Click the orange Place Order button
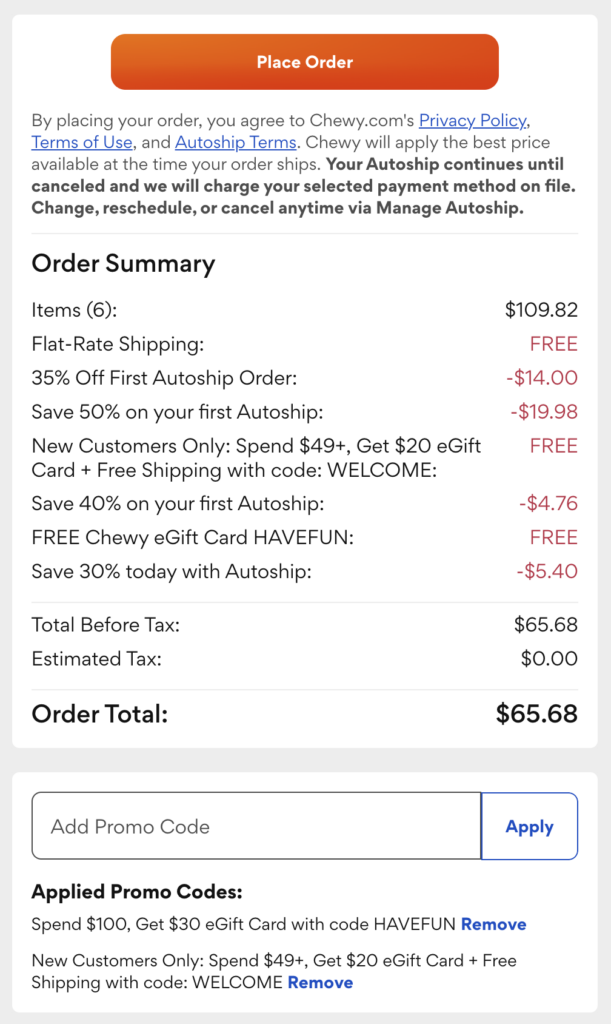 304,62
